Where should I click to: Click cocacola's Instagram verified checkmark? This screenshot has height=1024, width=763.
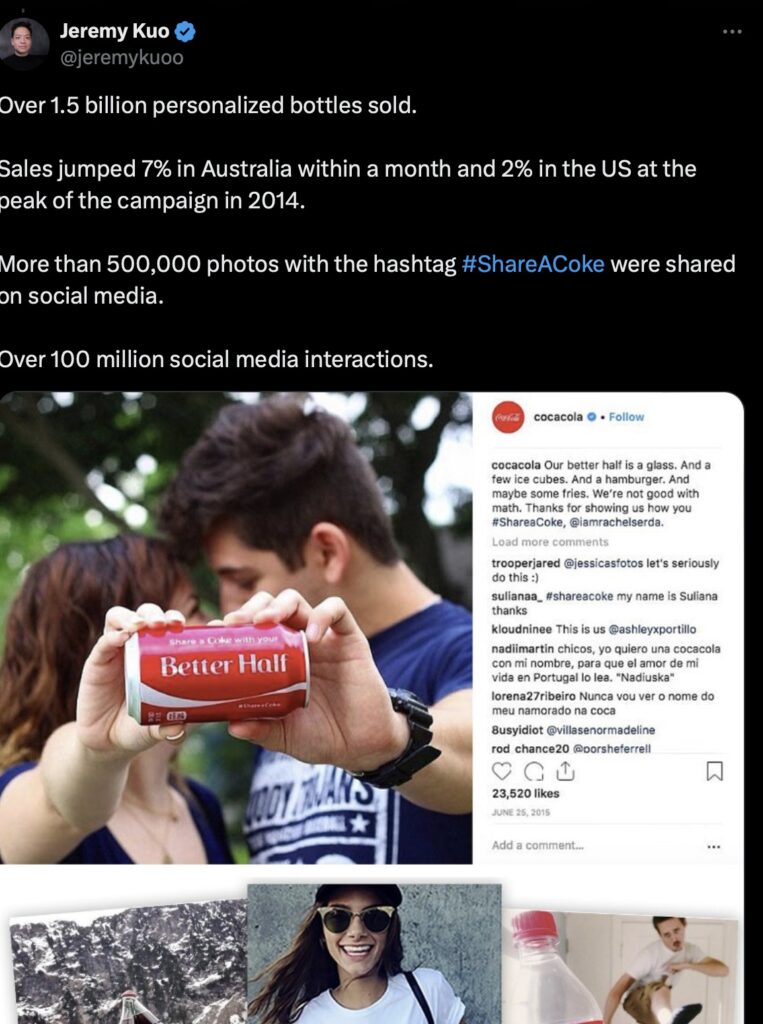tap(591, 417)
